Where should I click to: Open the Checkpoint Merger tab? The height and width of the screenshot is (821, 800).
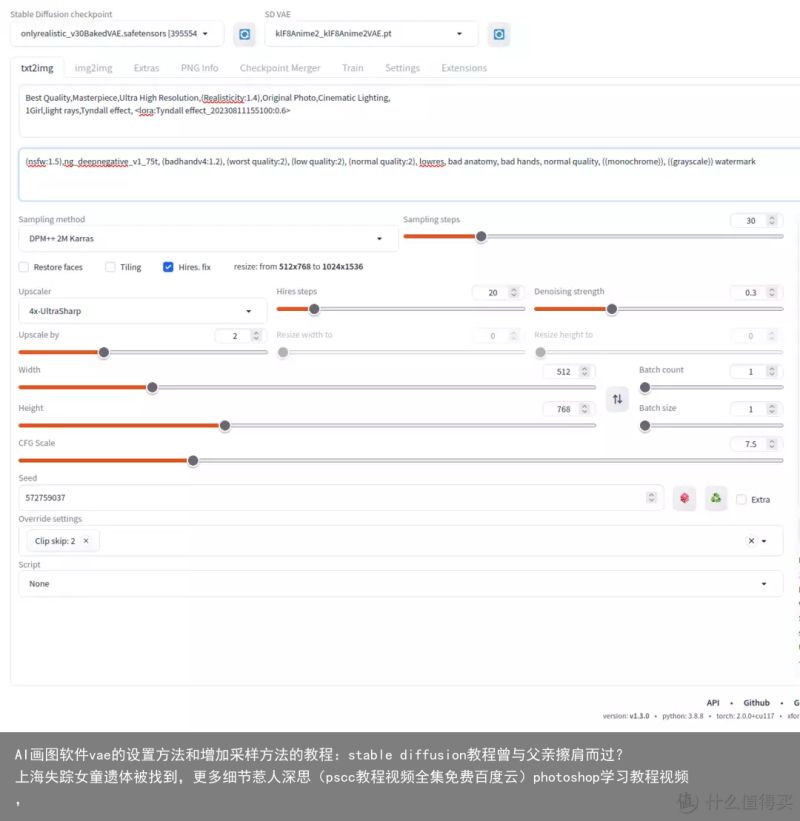tap(280, 68)
